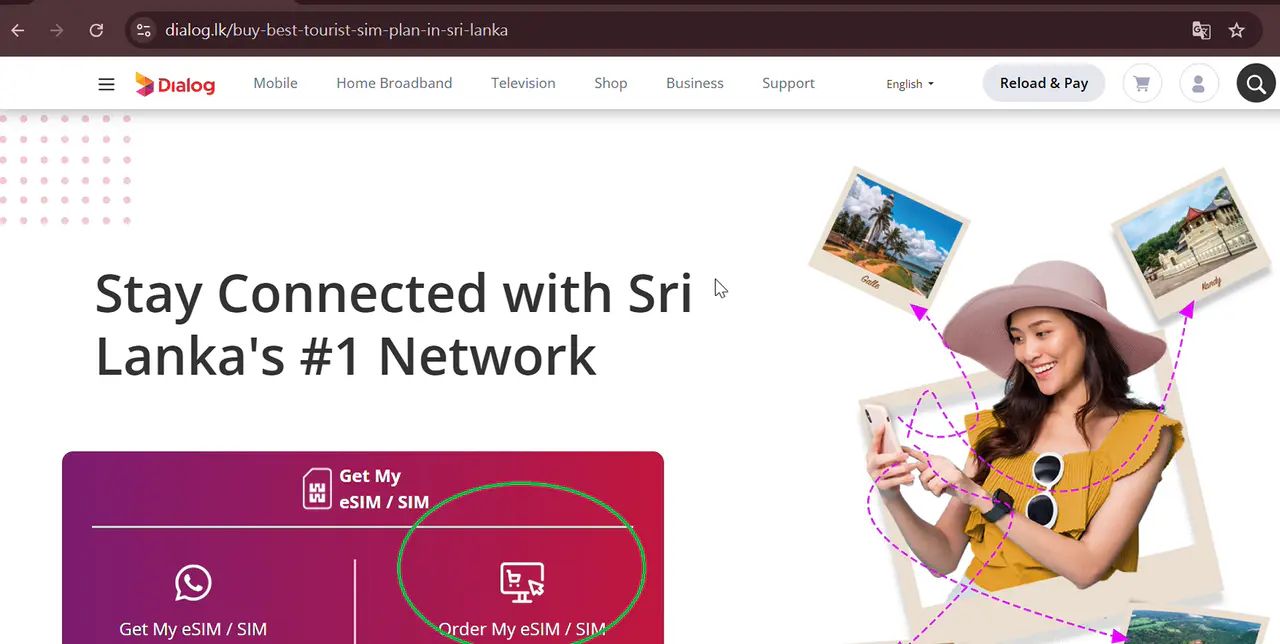Viewport: 1280px width, 644px height.
Task: Click the browser translate page icon
Action: [1201, 30]
